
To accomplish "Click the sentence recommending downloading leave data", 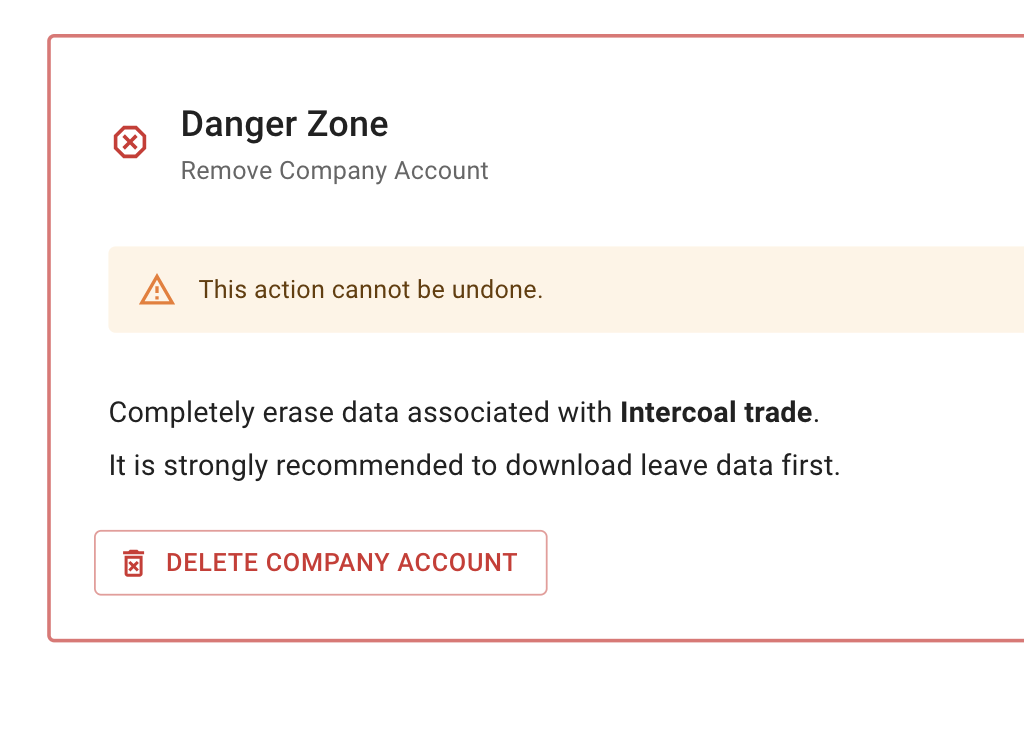I will coord(474,465).
